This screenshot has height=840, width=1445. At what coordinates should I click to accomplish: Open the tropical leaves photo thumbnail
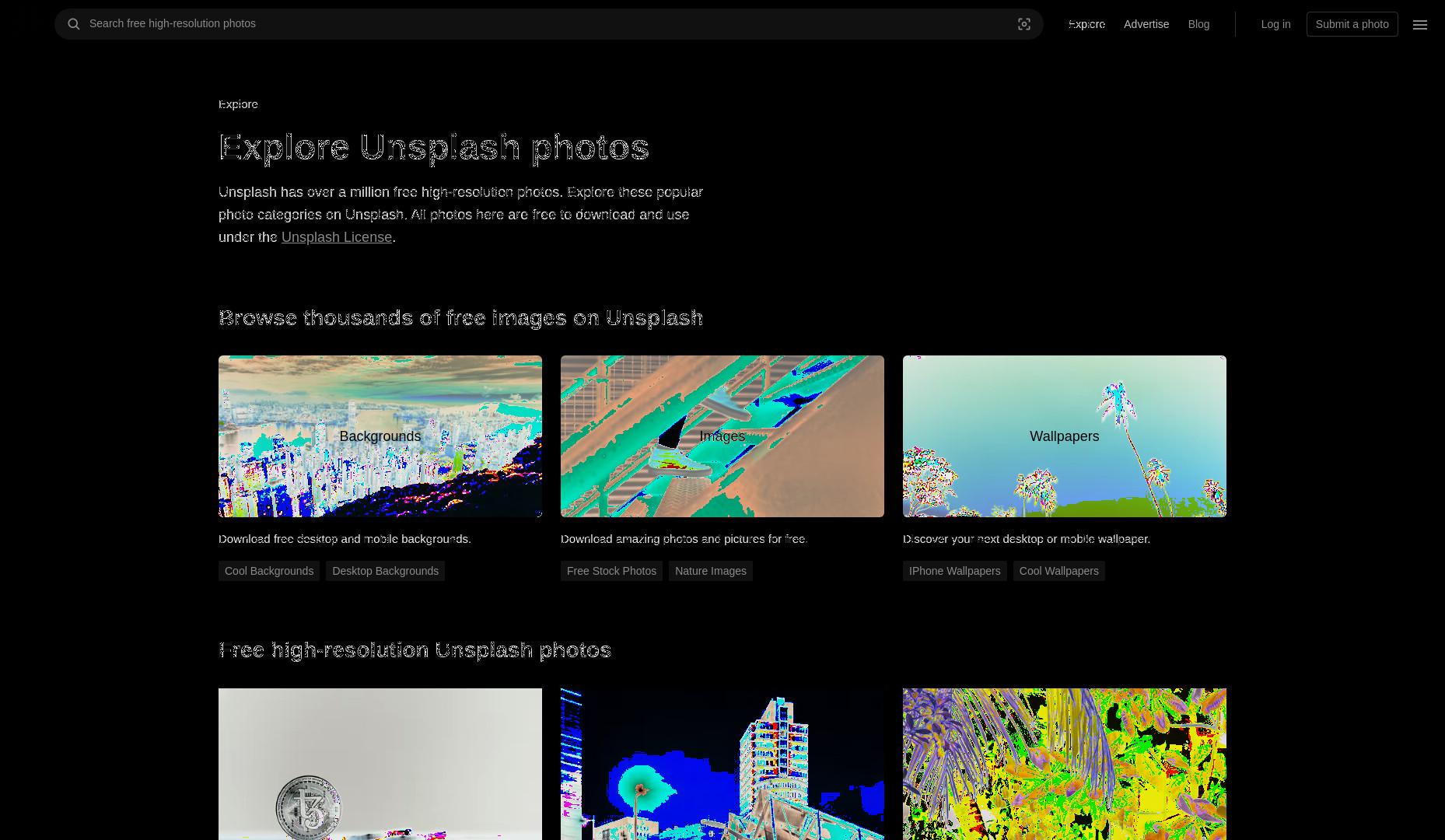coord(1065,764)
